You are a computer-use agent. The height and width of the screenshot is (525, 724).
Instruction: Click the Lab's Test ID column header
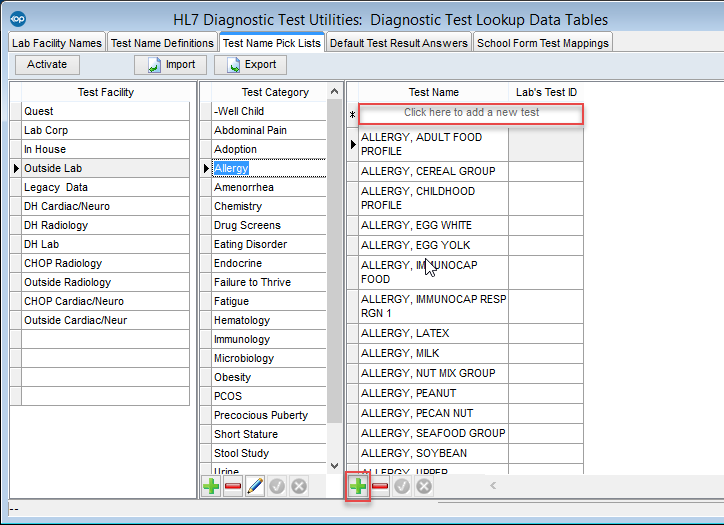tap(546, 92)
